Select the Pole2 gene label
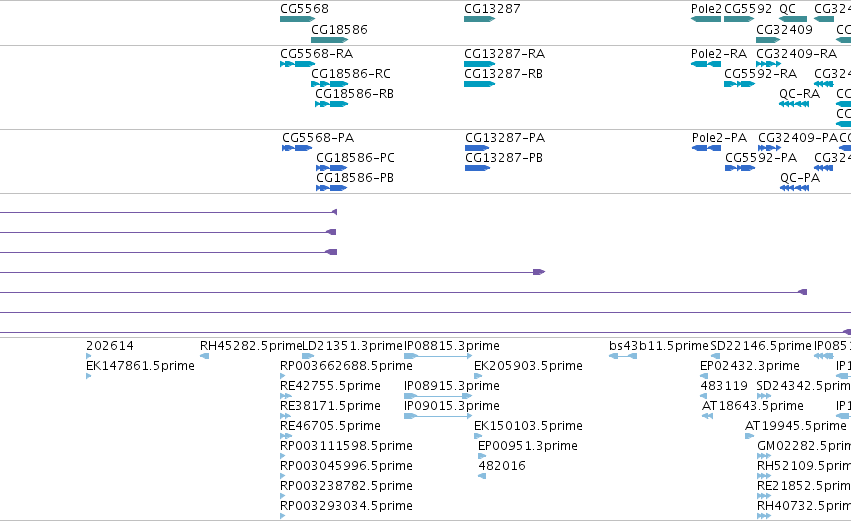 pyautogui.click(x=706, y=9)
